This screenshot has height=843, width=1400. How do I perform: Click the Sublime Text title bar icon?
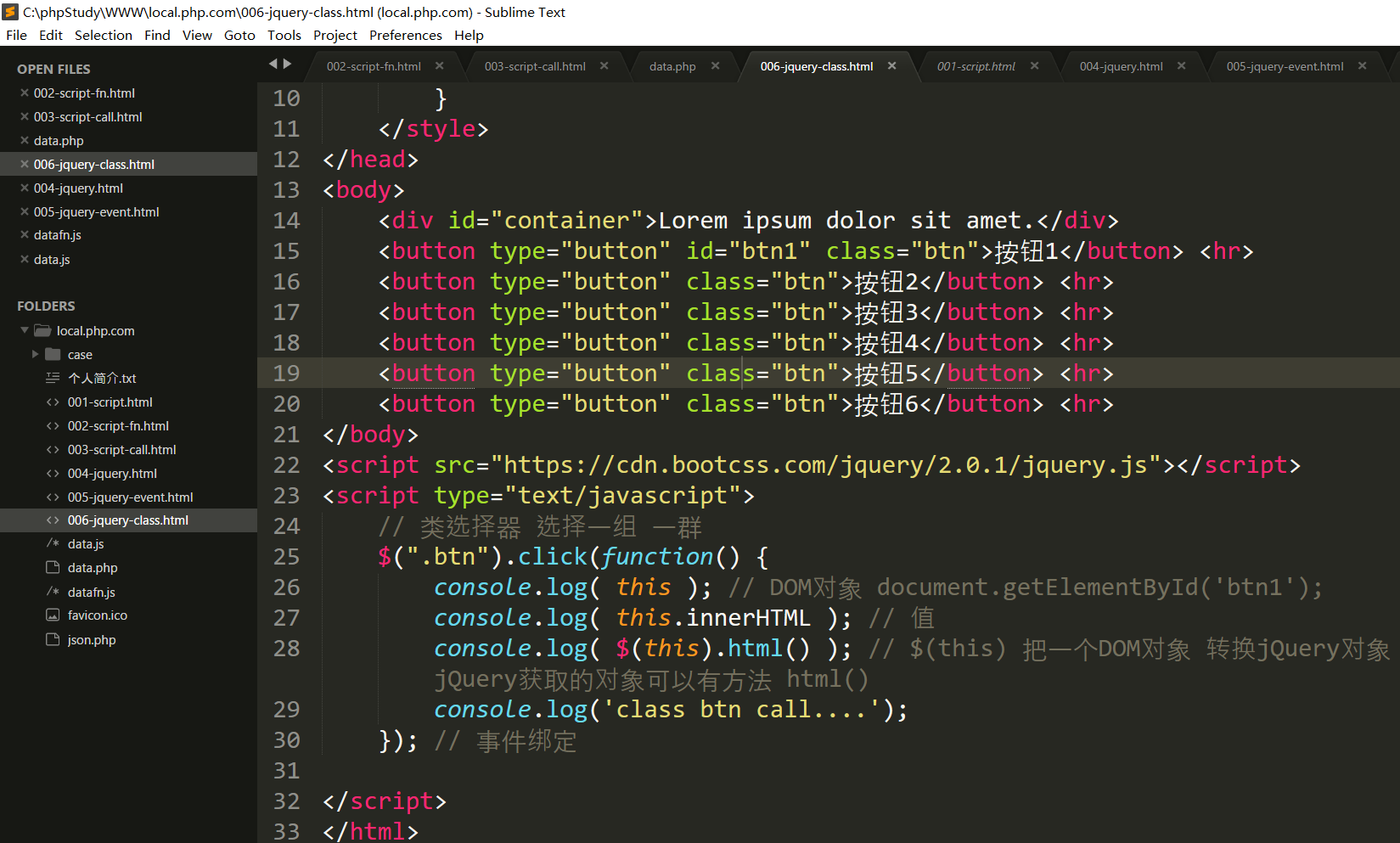click(10, 12)
